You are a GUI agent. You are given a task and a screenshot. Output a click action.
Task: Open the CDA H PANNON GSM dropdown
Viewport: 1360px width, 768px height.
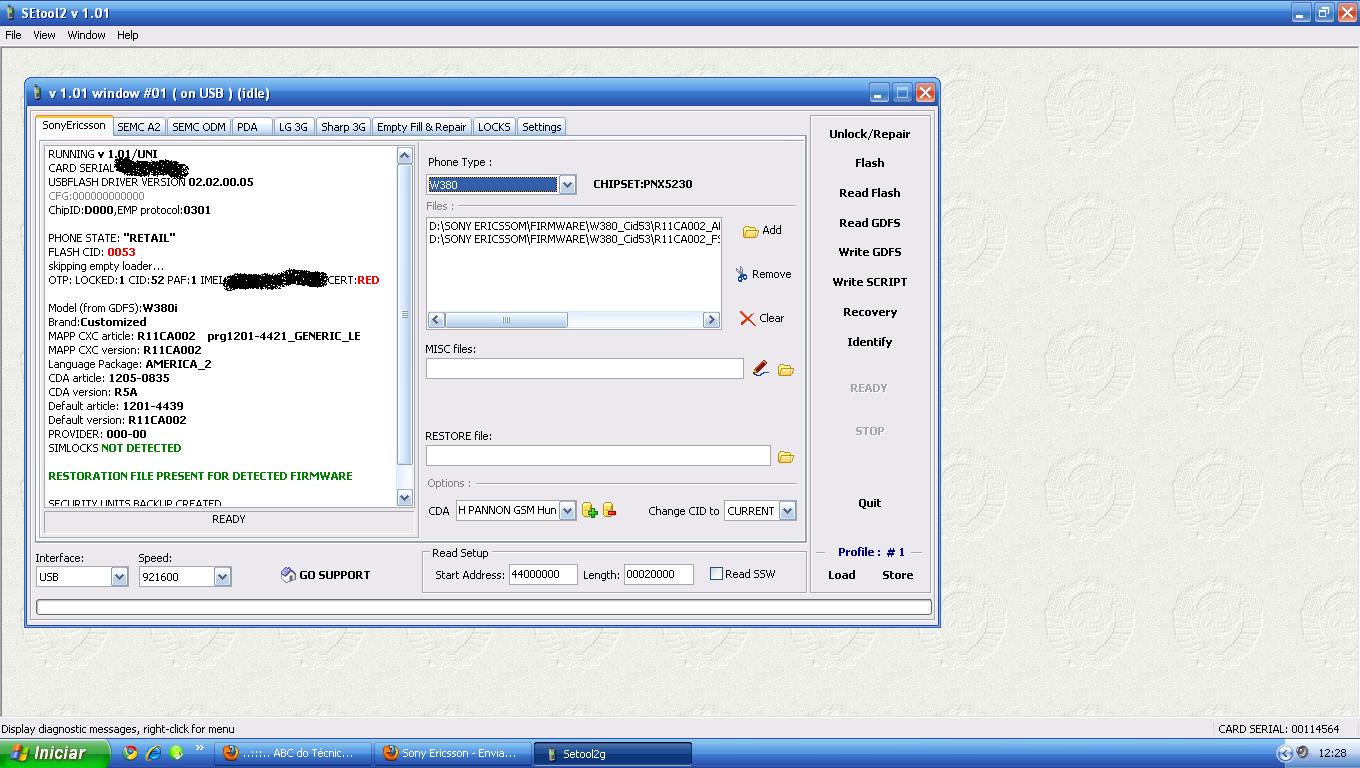(567, 511)
